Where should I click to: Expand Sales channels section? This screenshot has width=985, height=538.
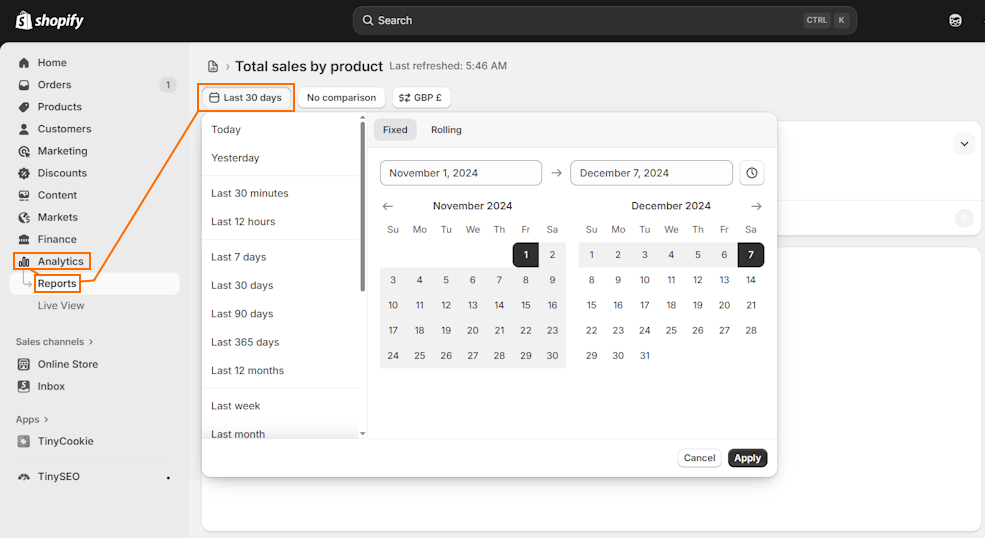point(55,342)
